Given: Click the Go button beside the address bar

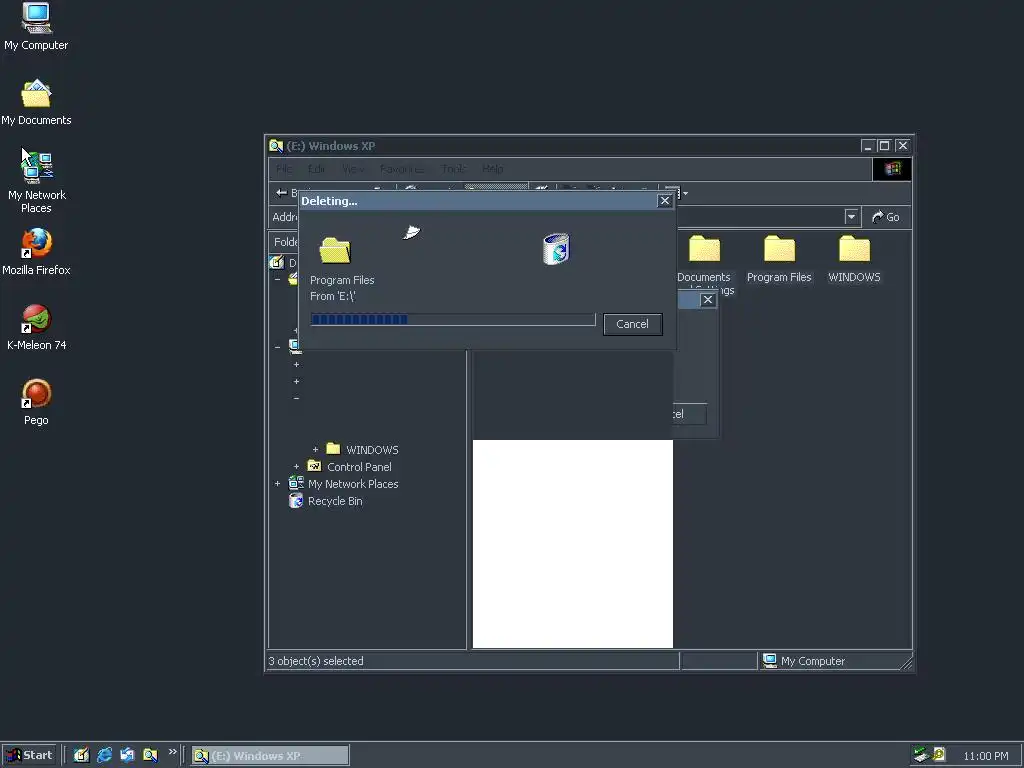Looking at the screenshot, I should [886, 217].
